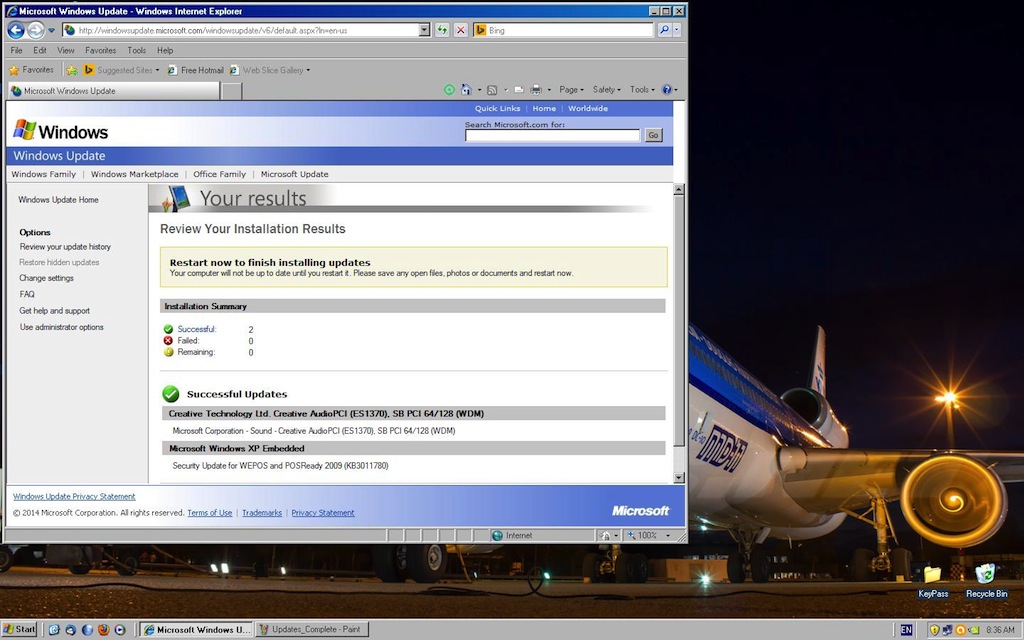Launch Firefox from quick launch bar
Screen dimensions: 1024x640
point(103,630)
